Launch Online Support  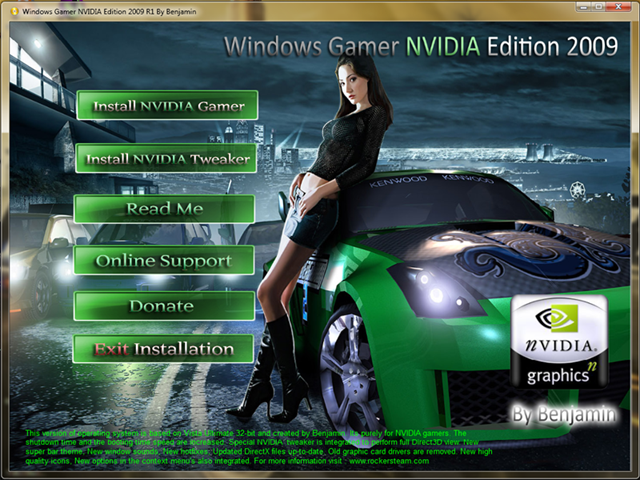coord(164,260)
